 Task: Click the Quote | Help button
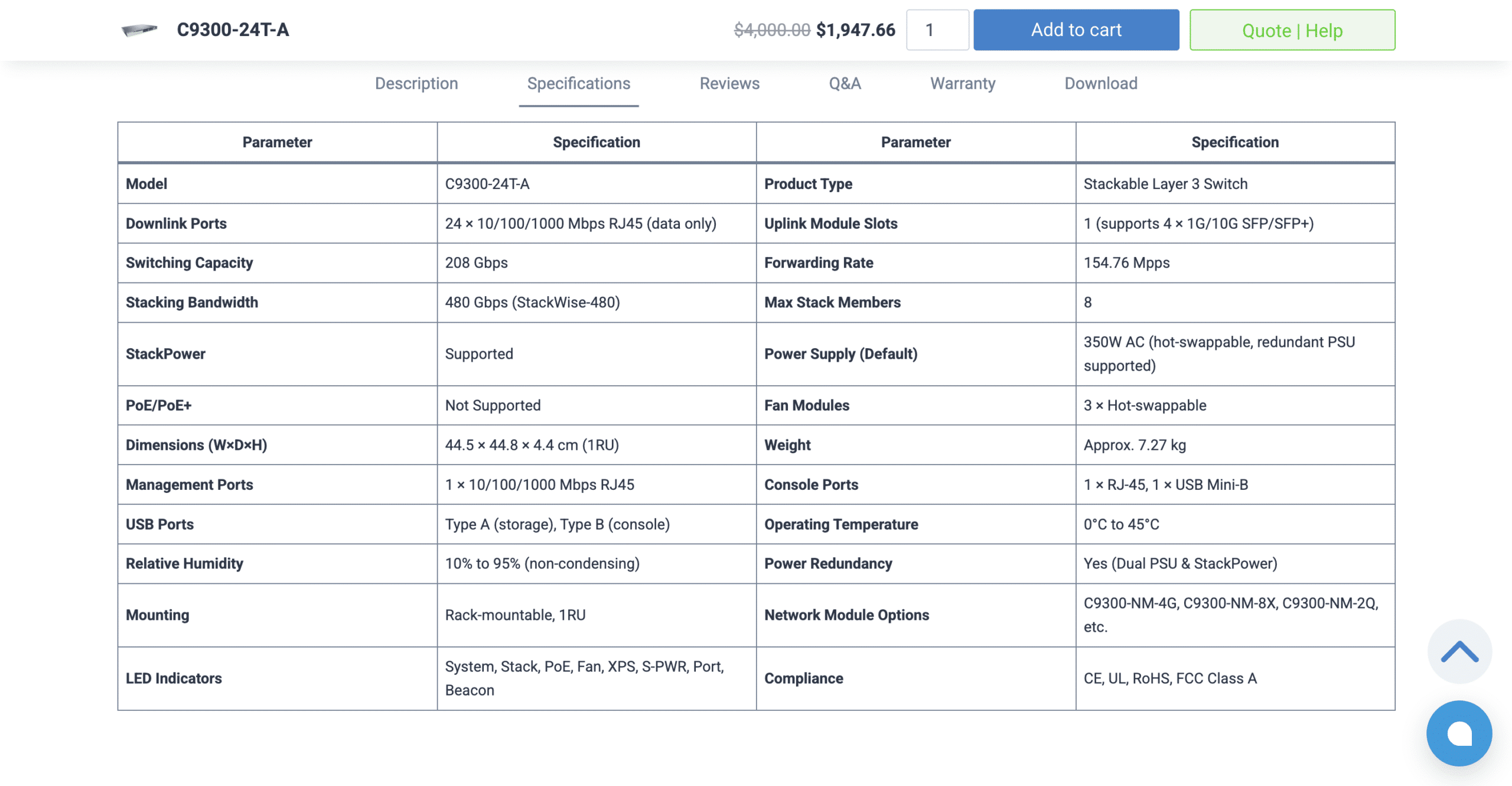coord(1292,30)
